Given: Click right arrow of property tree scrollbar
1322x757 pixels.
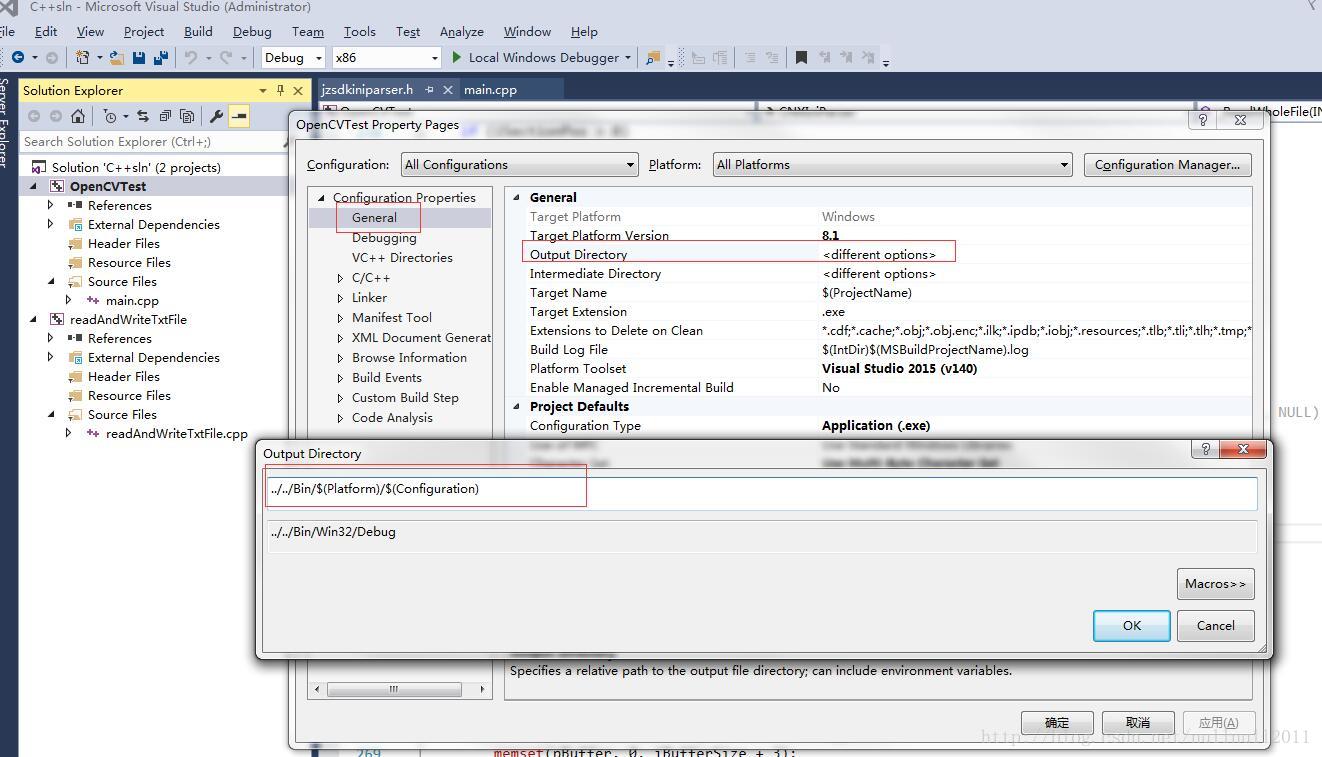Looking at the screenshot, I should pos(482,689).
